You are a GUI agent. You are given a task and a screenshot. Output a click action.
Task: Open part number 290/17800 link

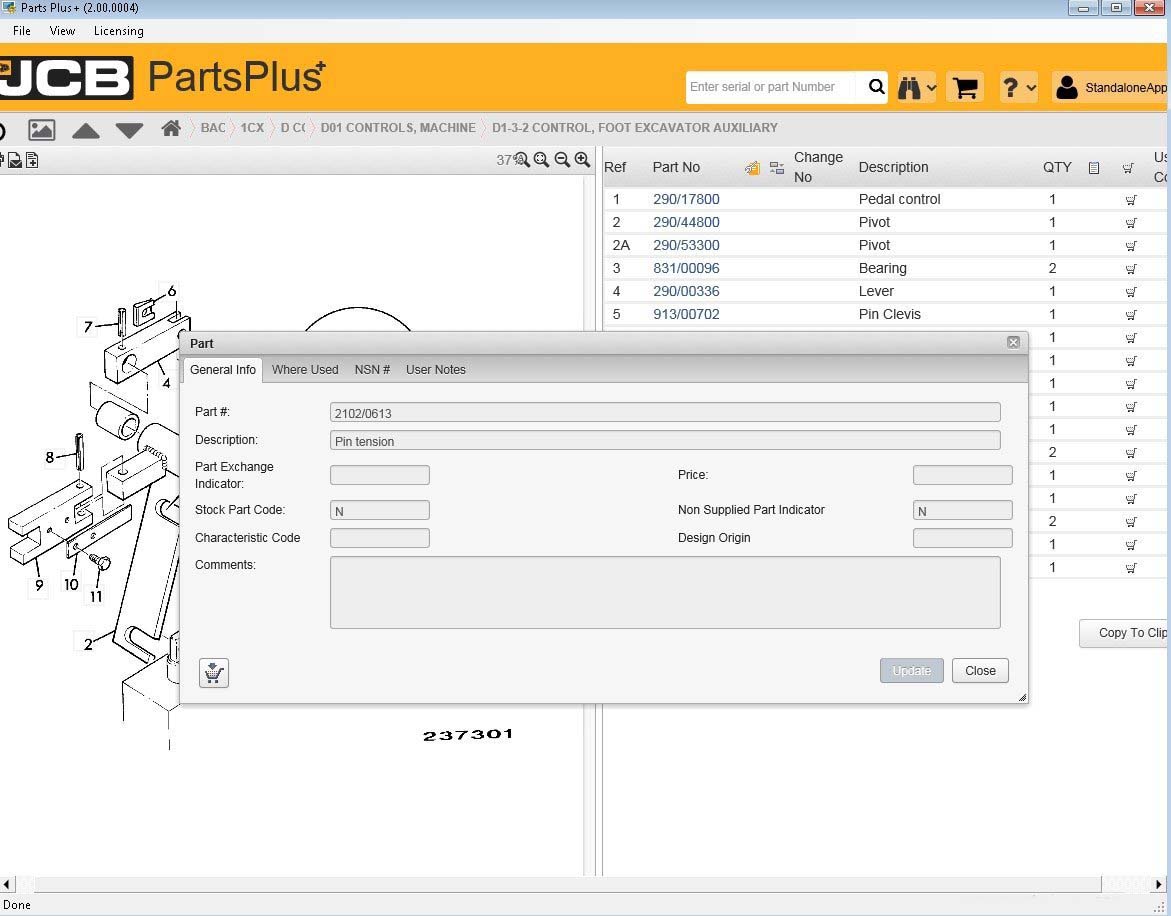click(x=686, y=199)
